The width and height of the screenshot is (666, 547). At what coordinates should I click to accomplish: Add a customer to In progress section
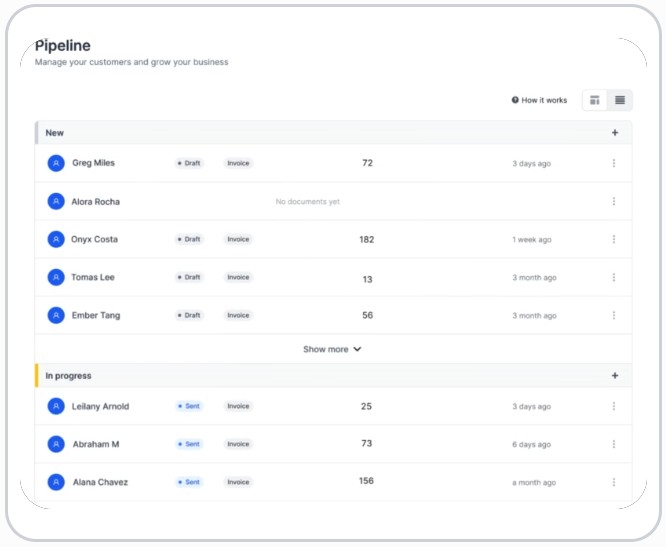click(614, 376)
